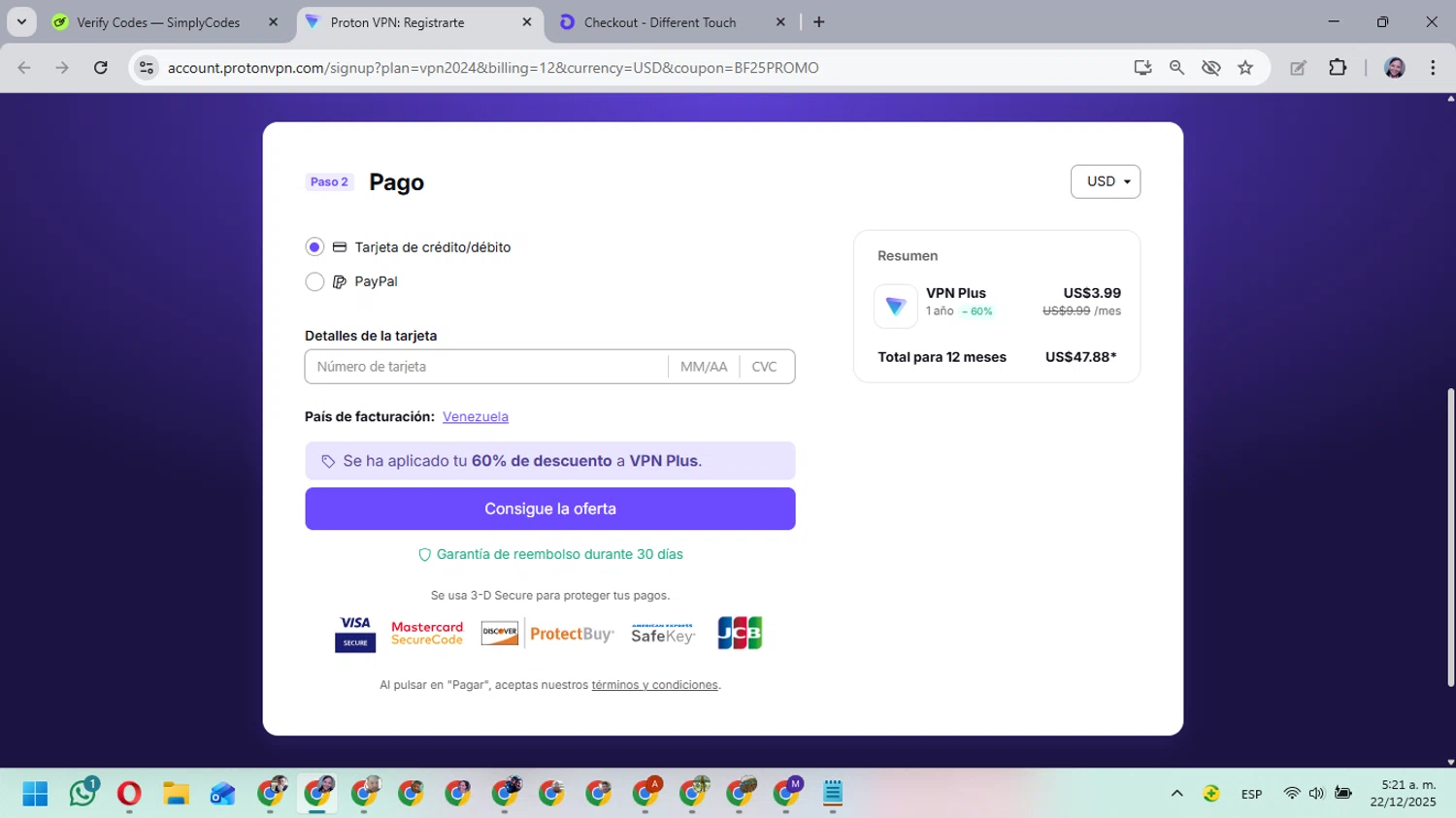Open the términos y condiciones link
Screen dimensions: 1456x818
pos(655,685)
